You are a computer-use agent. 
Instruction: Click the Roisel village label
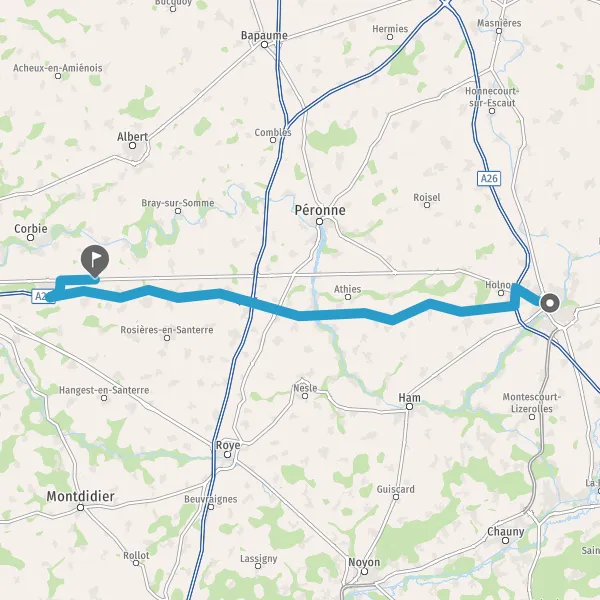(x=427, y=197)
